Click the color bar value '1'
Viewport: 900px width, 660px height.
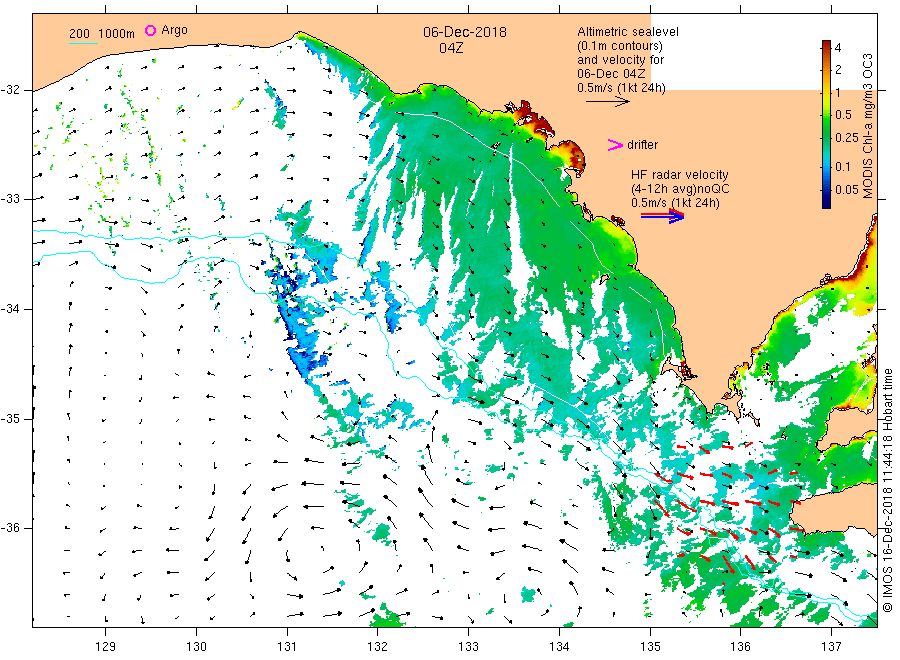click(x=838, y=92)
